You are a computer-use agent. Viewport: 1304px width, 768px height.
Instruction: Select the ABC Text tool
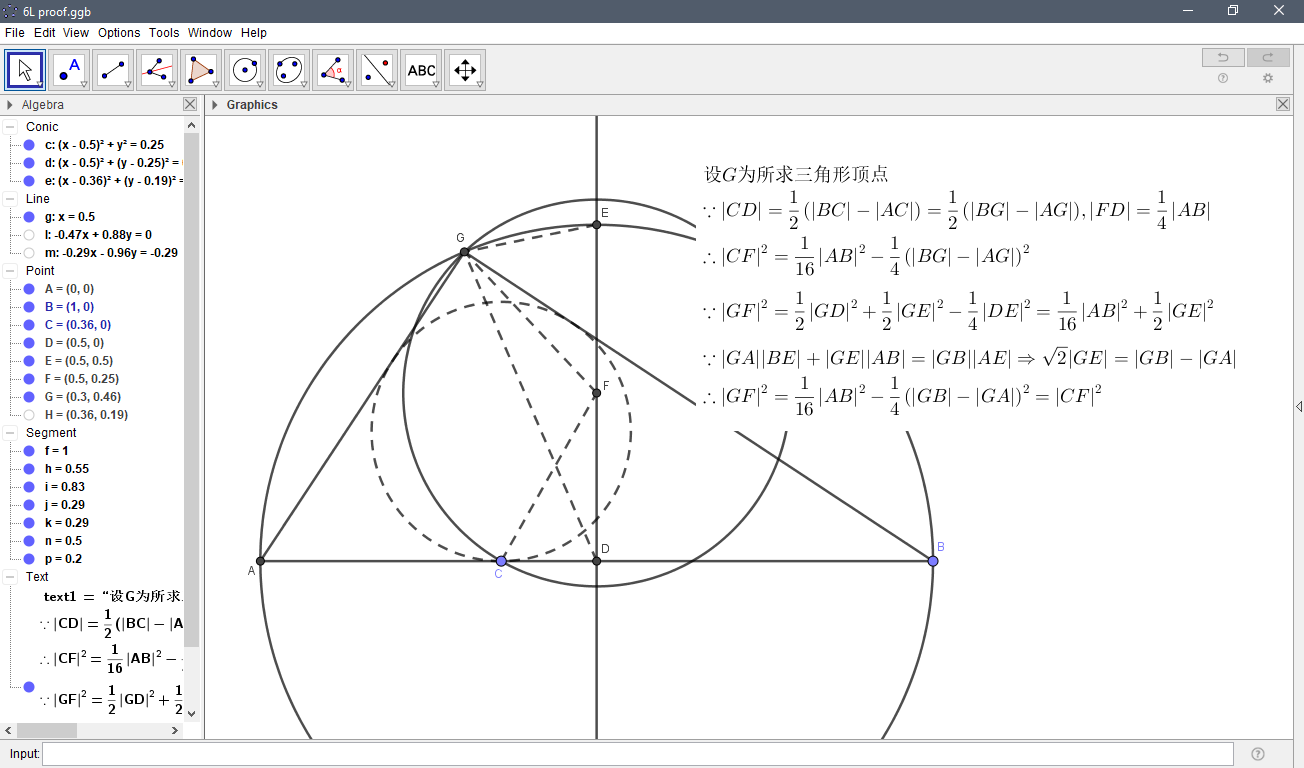(x=421, y=70)
